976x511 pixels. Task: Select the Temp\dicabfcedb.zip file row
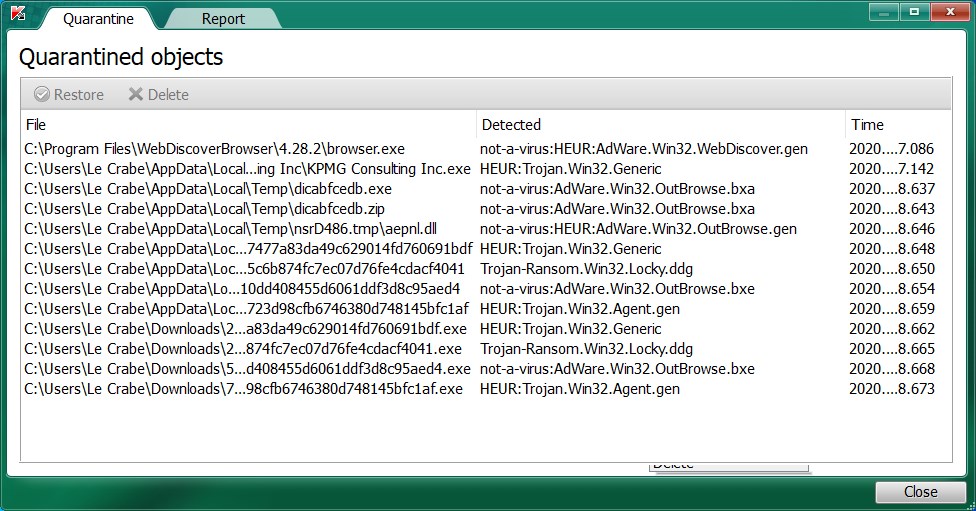pos(486,209)
